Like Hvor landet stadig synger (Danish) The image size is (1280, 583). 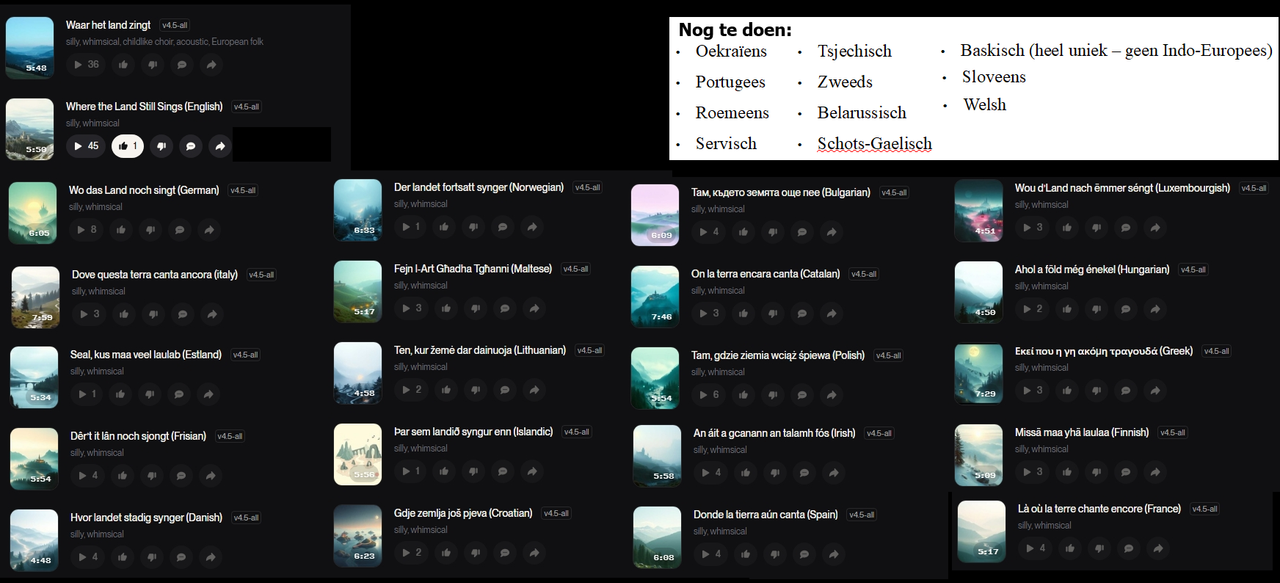tap(121, 557)
